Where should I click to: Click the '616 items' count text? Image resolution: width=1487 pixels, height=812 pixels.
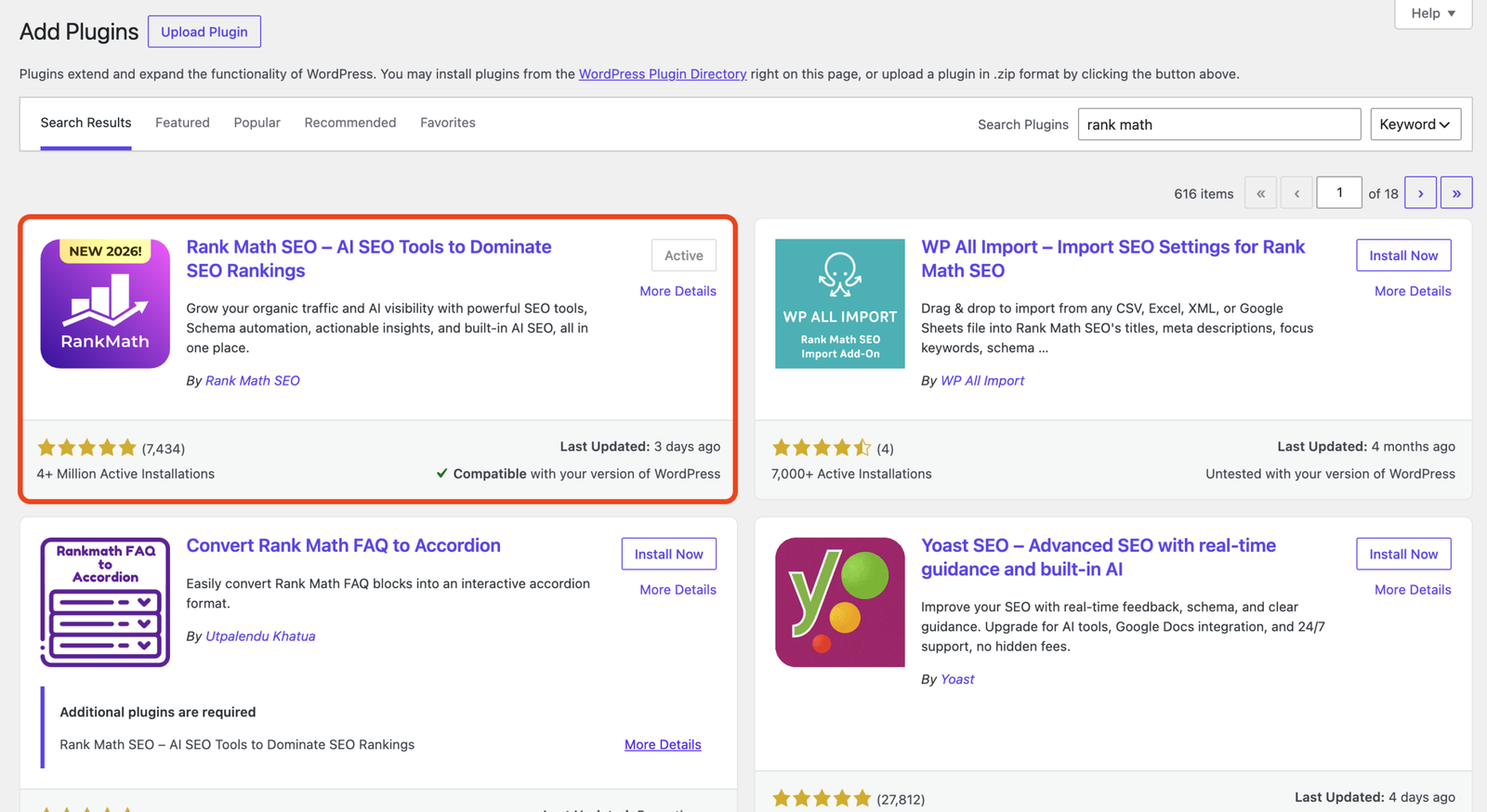(x=1204, y=193)
